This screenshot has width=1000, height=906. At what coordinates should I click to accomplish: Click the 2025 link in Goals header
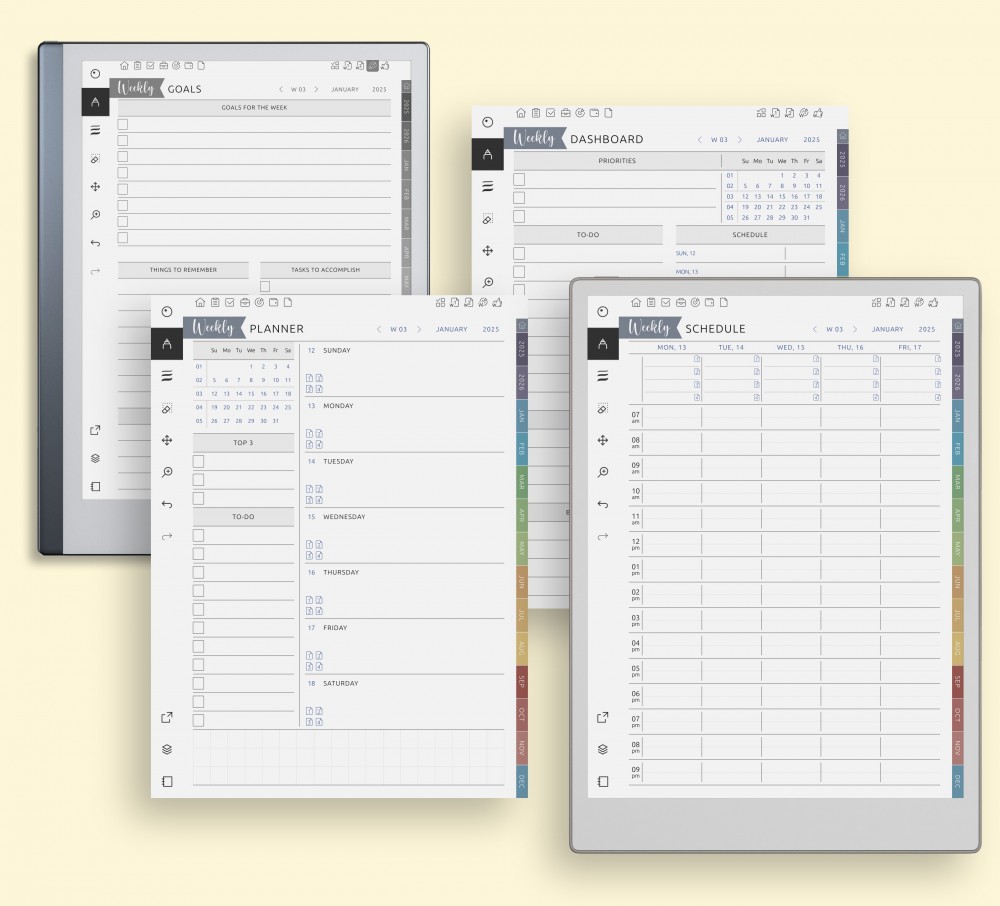[379, 89]
